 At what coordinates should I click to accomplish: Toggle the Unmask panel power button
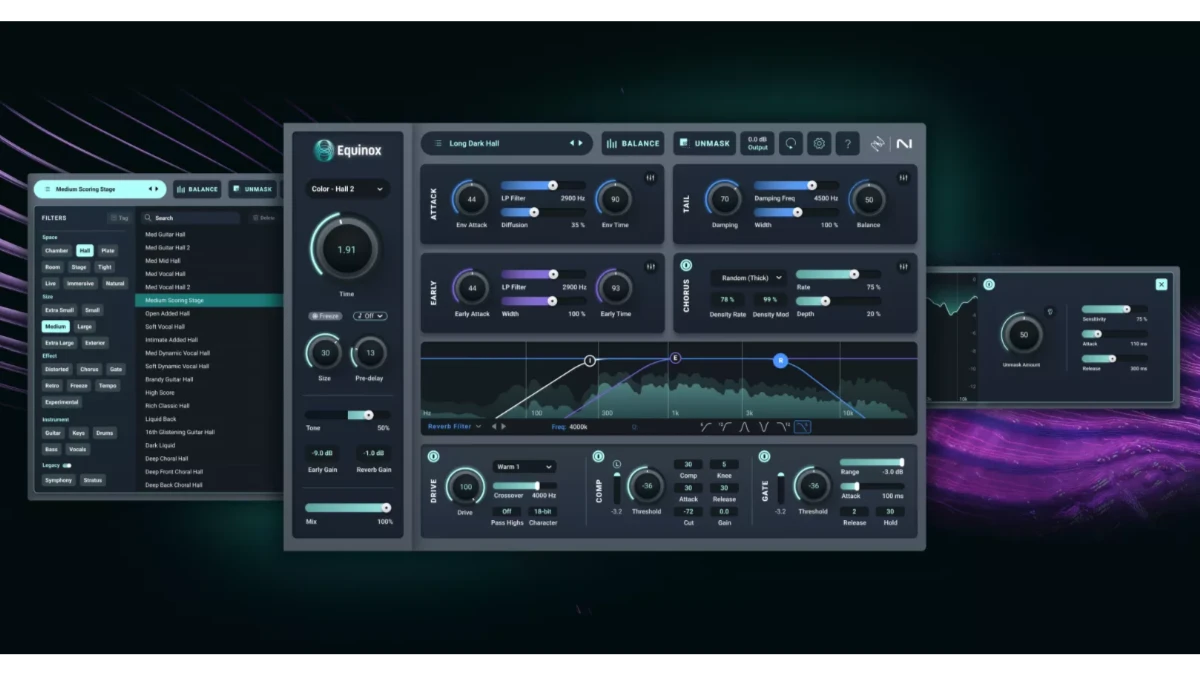pos(989,285)
